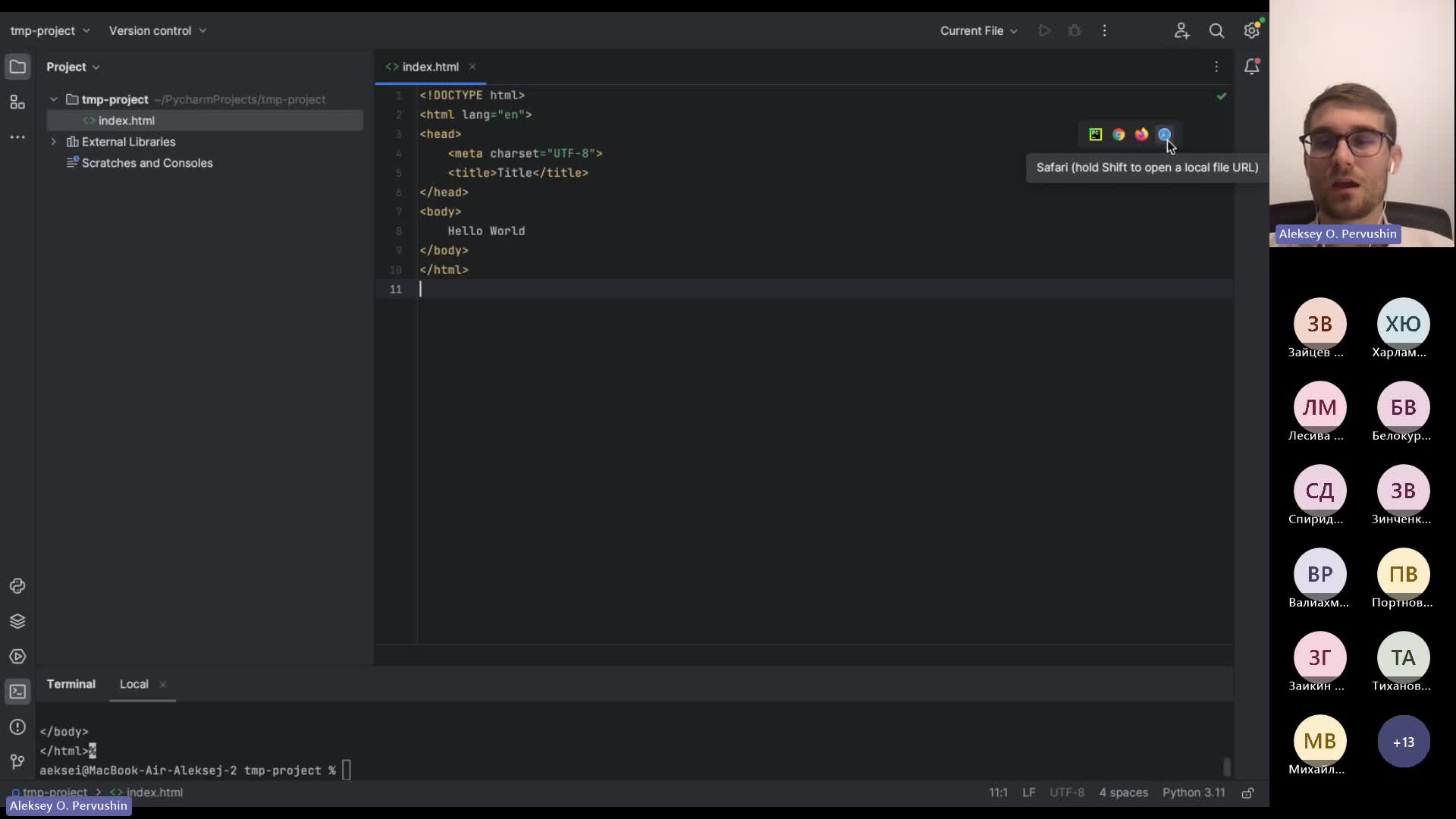Select participant avatar БВ
Screen dimensions: 1456x819
(1403, 407)
